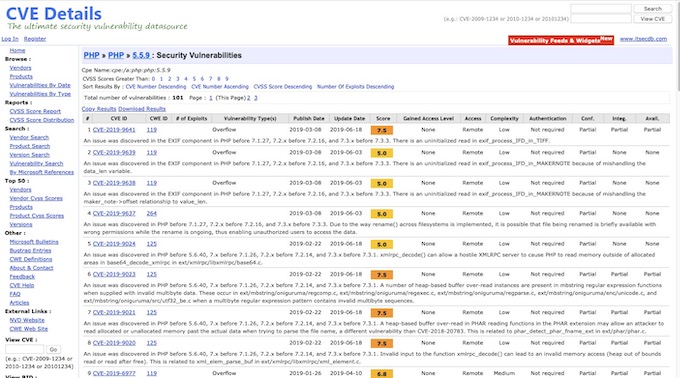
Task: Sort by Number Of Exploits Descending
Action: [356, 87]
